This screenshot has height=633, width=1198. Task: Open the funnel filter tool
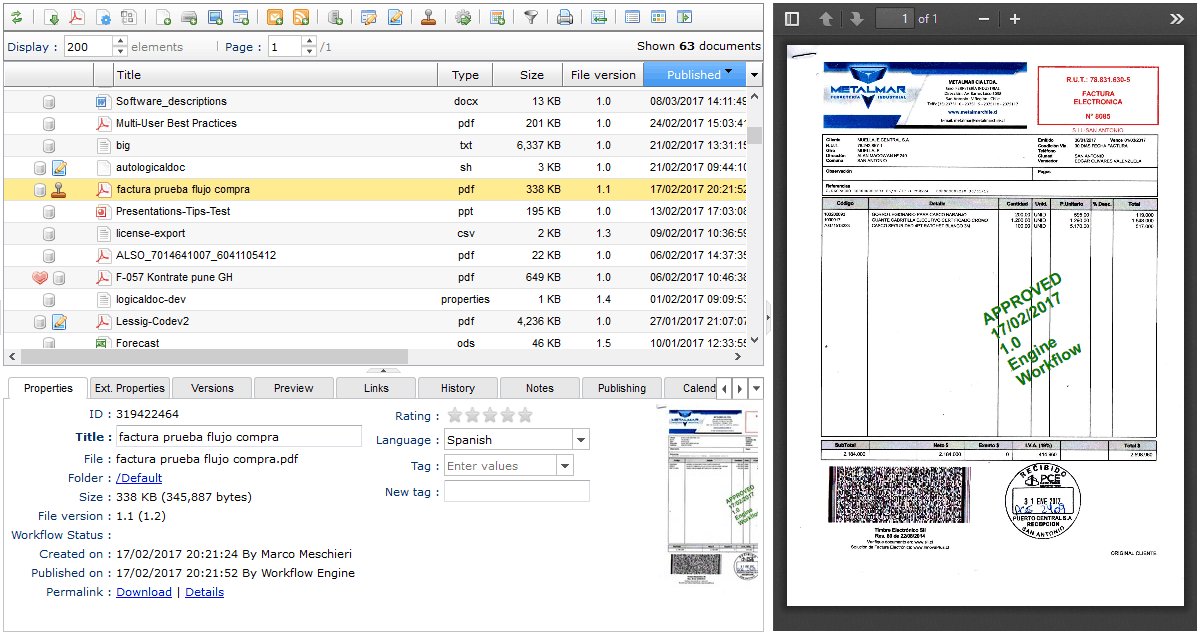pyautogui.click(x=531, y=17)
